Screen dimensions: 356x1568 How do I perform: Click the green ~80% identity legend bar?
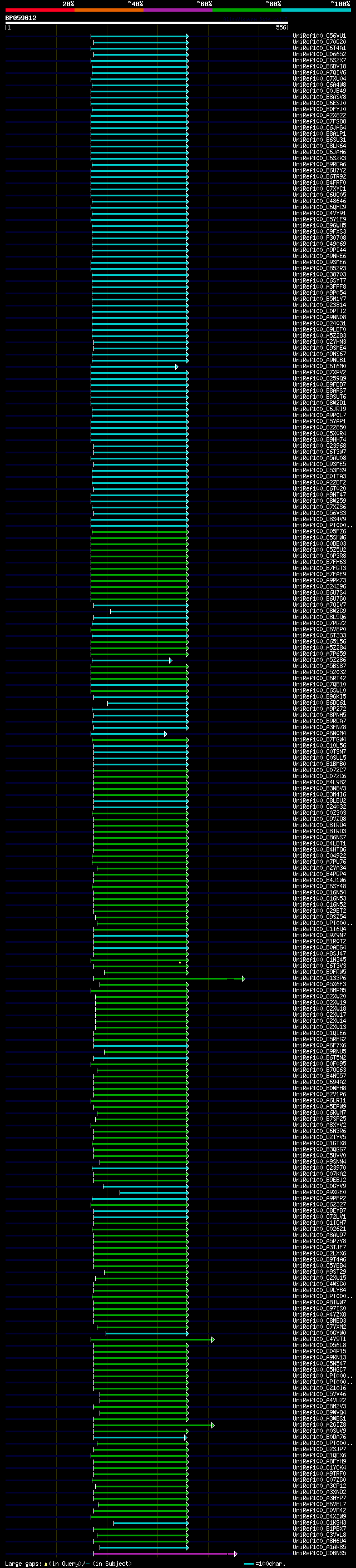tap(246, 11)
